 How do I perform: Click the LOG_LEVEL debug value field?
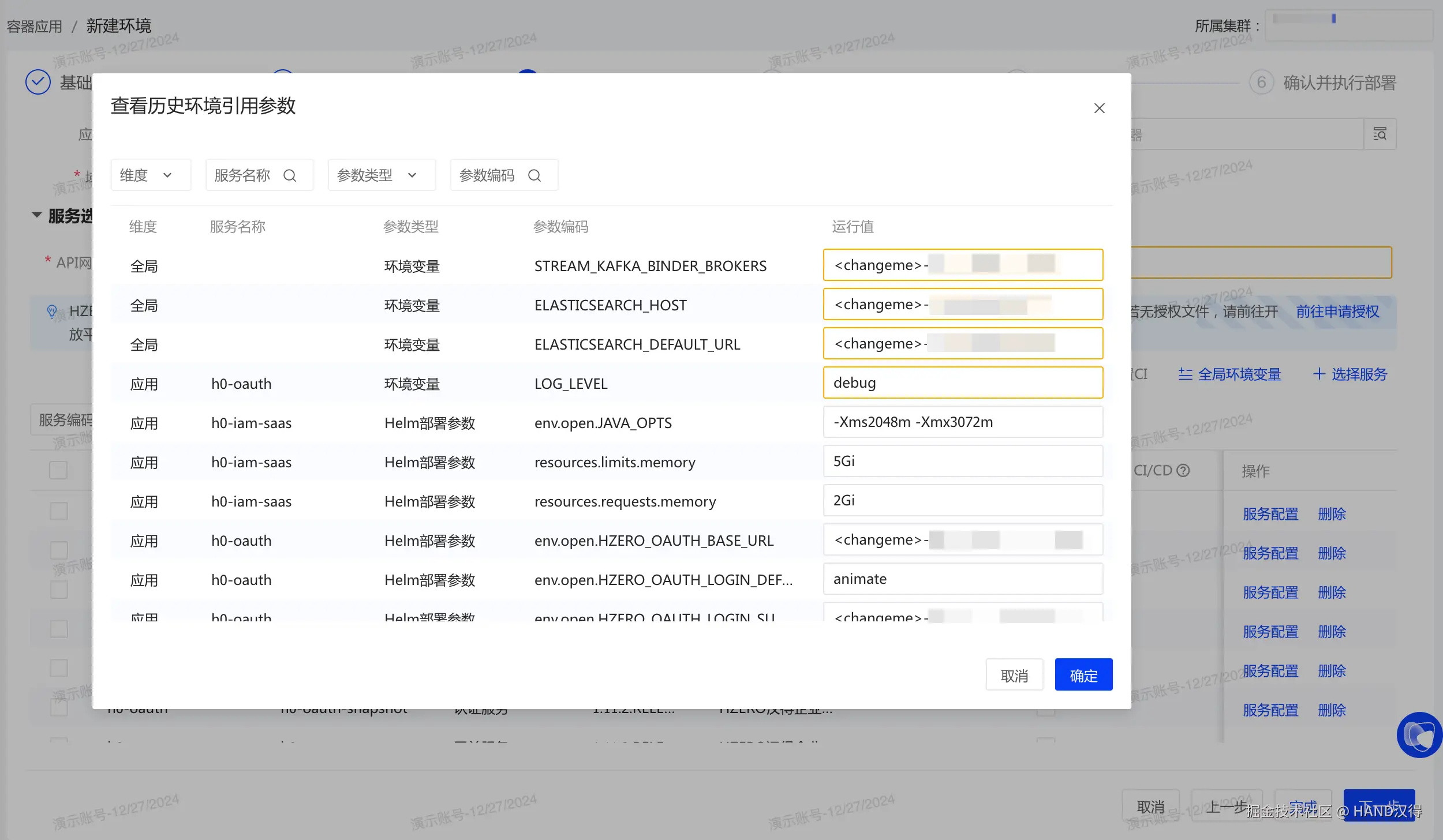pyautogui.click(x=962, y=383)
